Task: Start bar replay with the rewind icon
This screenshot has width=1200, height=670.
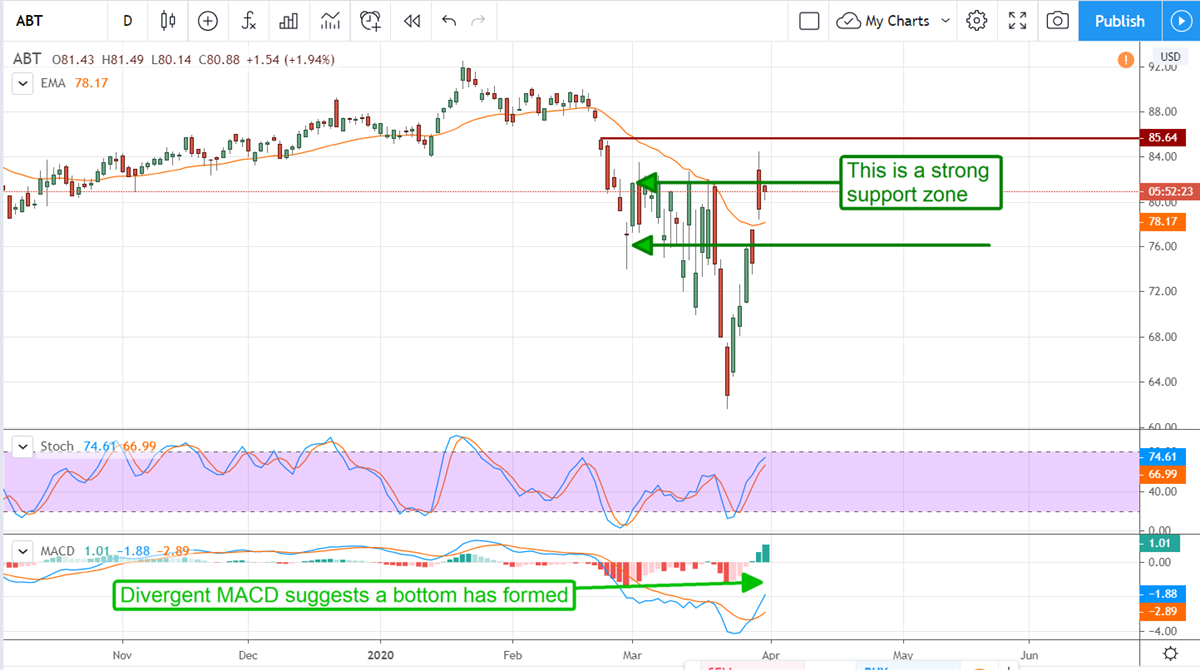Action: click(411, 20)
